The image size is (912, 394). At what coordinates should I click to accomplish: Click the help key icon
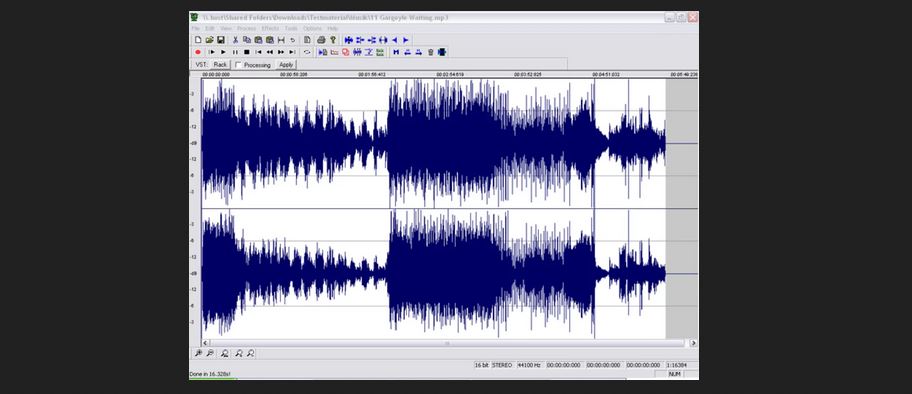pyautogui.click(x=333, y=40)
